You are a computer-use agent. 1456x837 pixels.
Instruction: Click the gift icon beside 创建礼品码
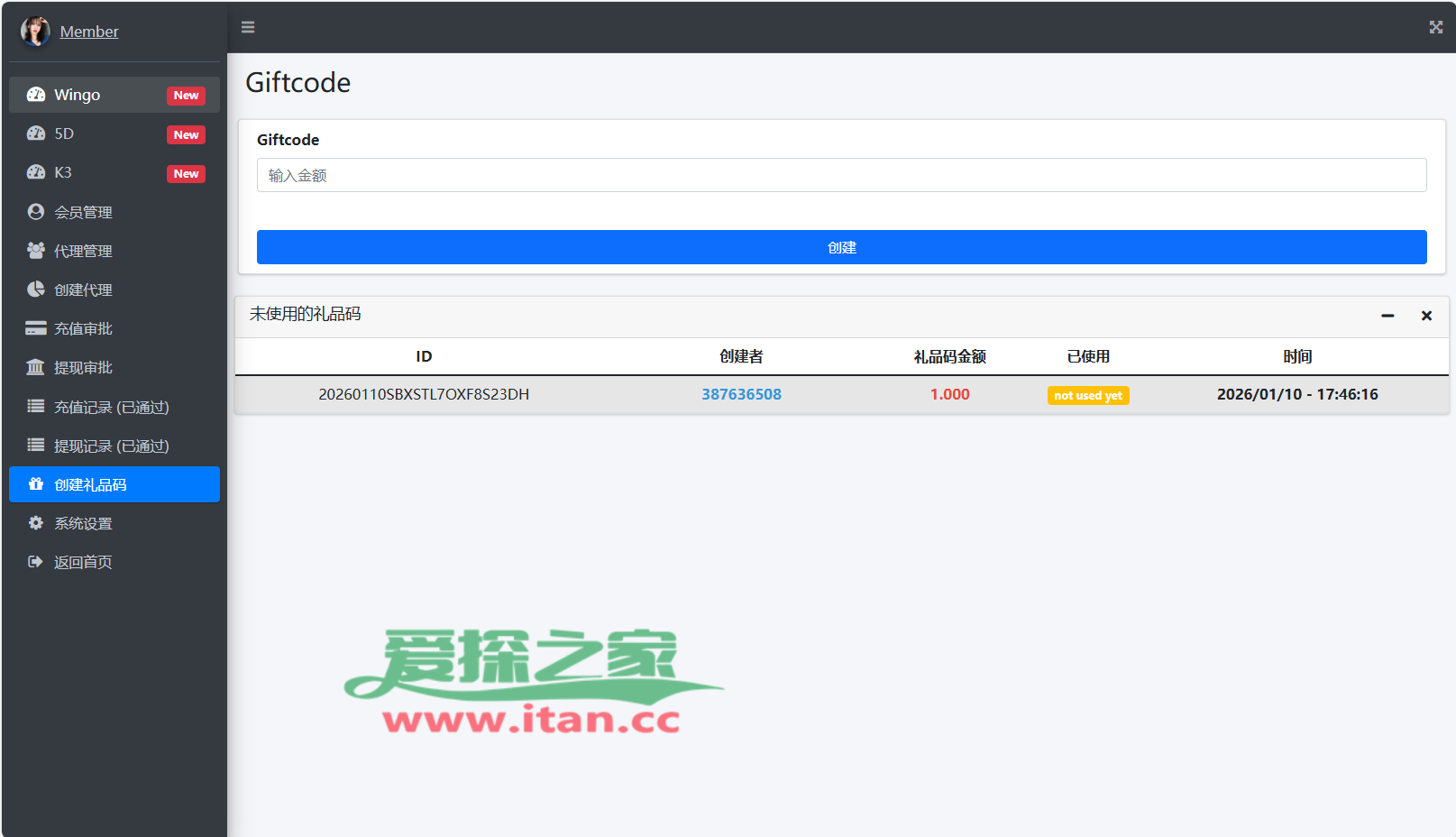[x=36, y=484]
